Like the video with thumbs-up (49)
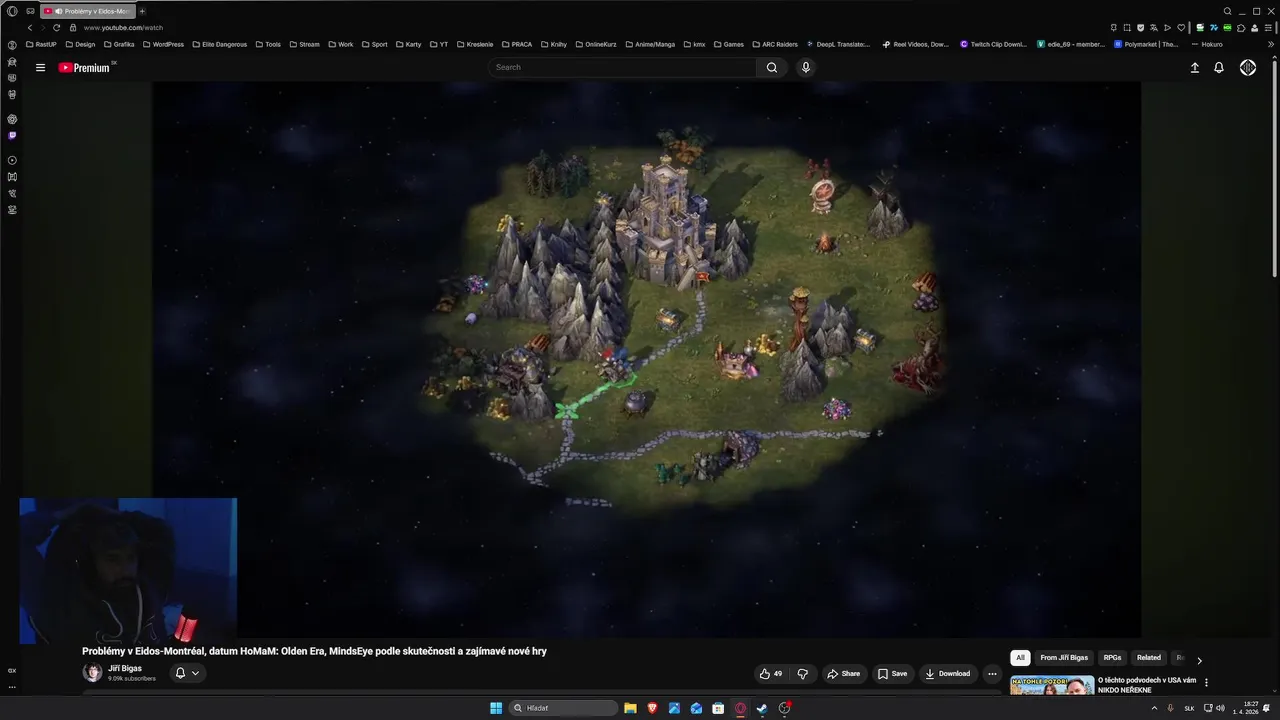Image resolution: width=1280 pixels, height=720 pixels. coord(771,674)
